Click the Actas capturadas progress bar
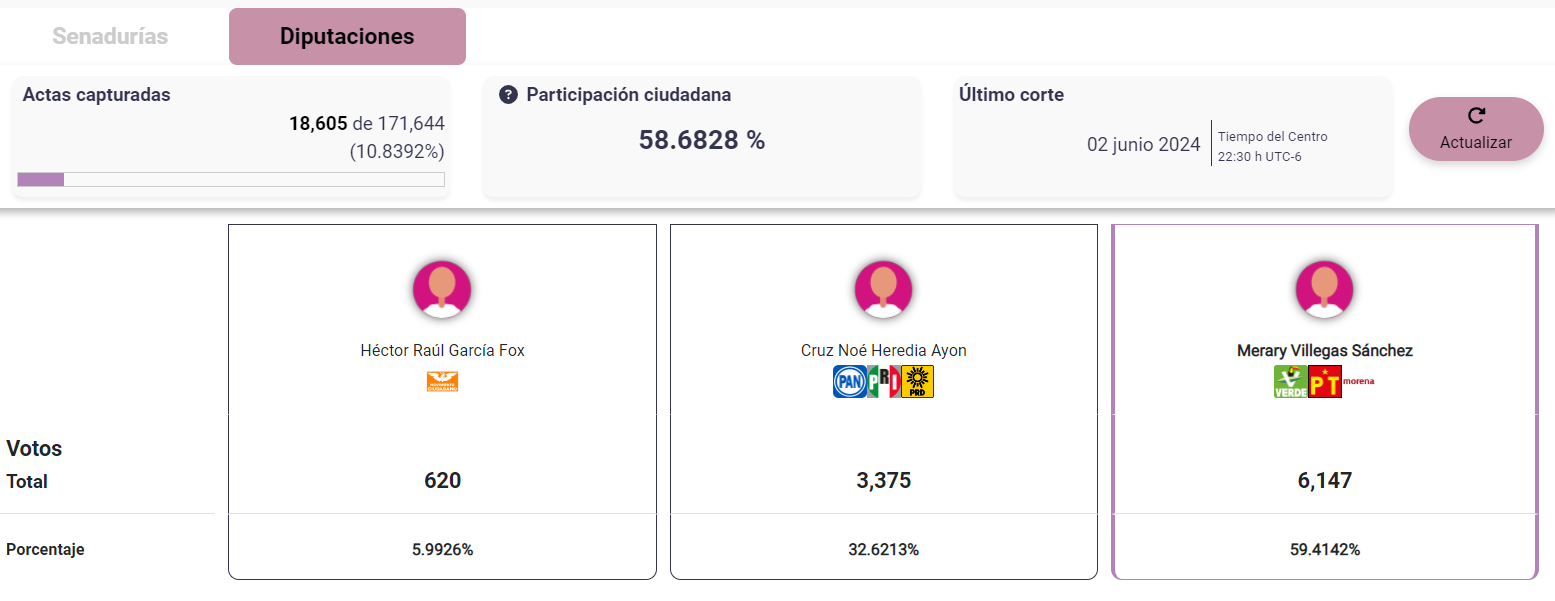This screenshot has width=1555, height=601. tap(231, 179)
